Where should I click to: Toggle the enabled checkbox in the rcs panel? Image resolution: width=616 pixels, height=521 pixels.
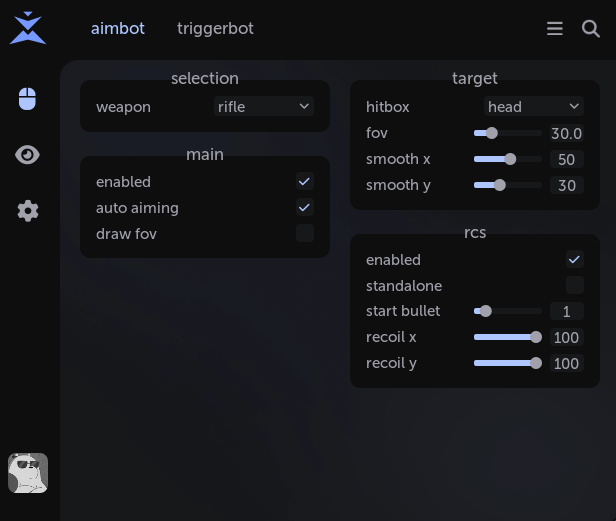(575, 260)
